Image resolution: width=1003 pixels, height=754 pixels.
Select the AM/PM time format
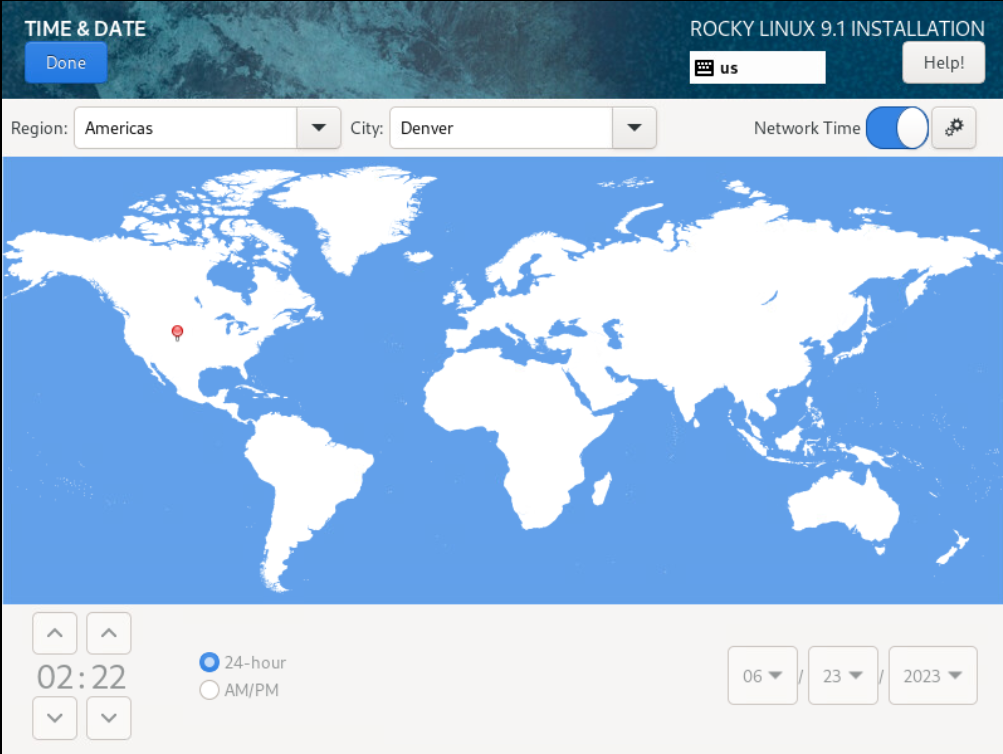[x=210, y=690]
